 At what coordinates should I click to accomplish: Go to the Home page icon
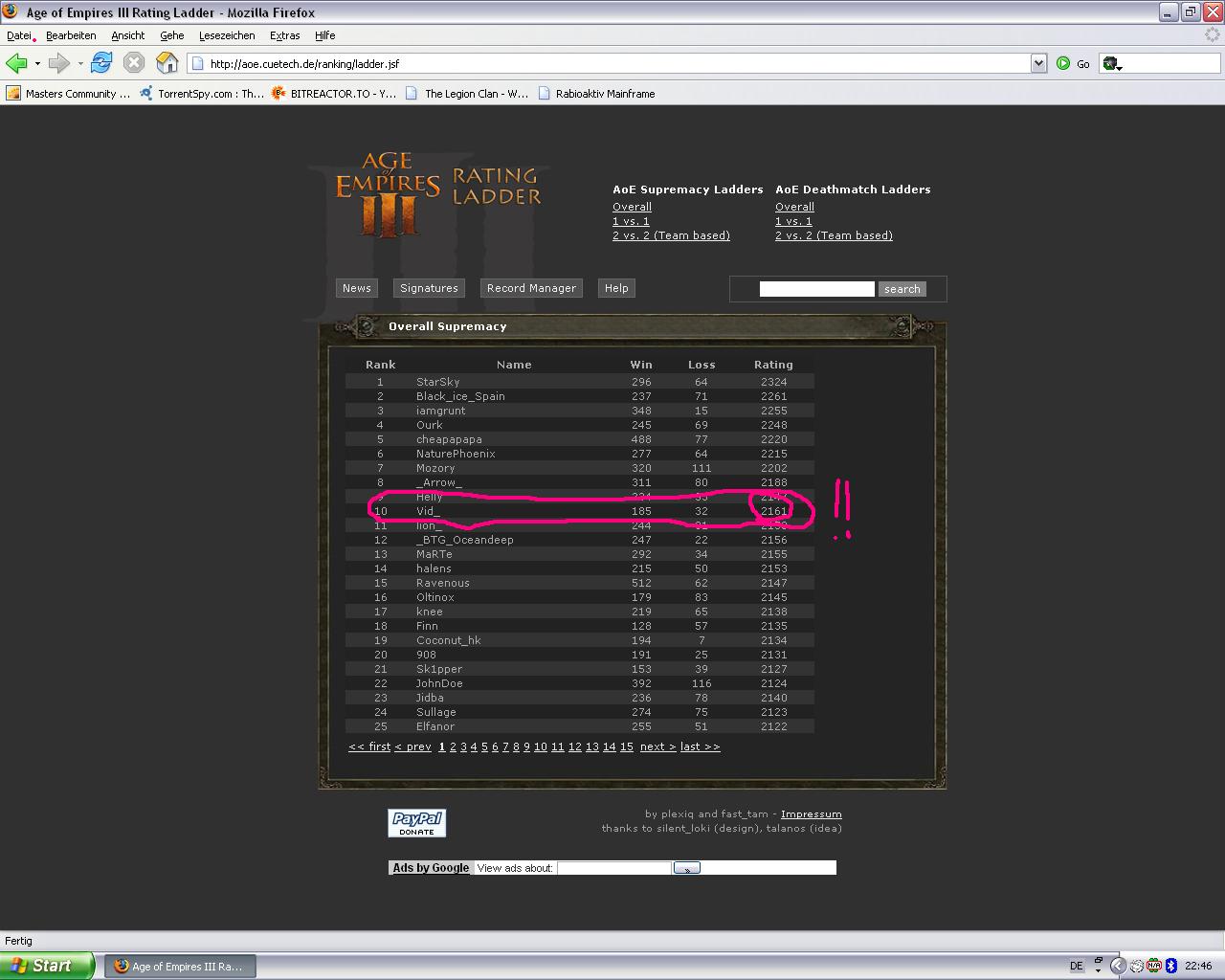(x=167, y=63)
